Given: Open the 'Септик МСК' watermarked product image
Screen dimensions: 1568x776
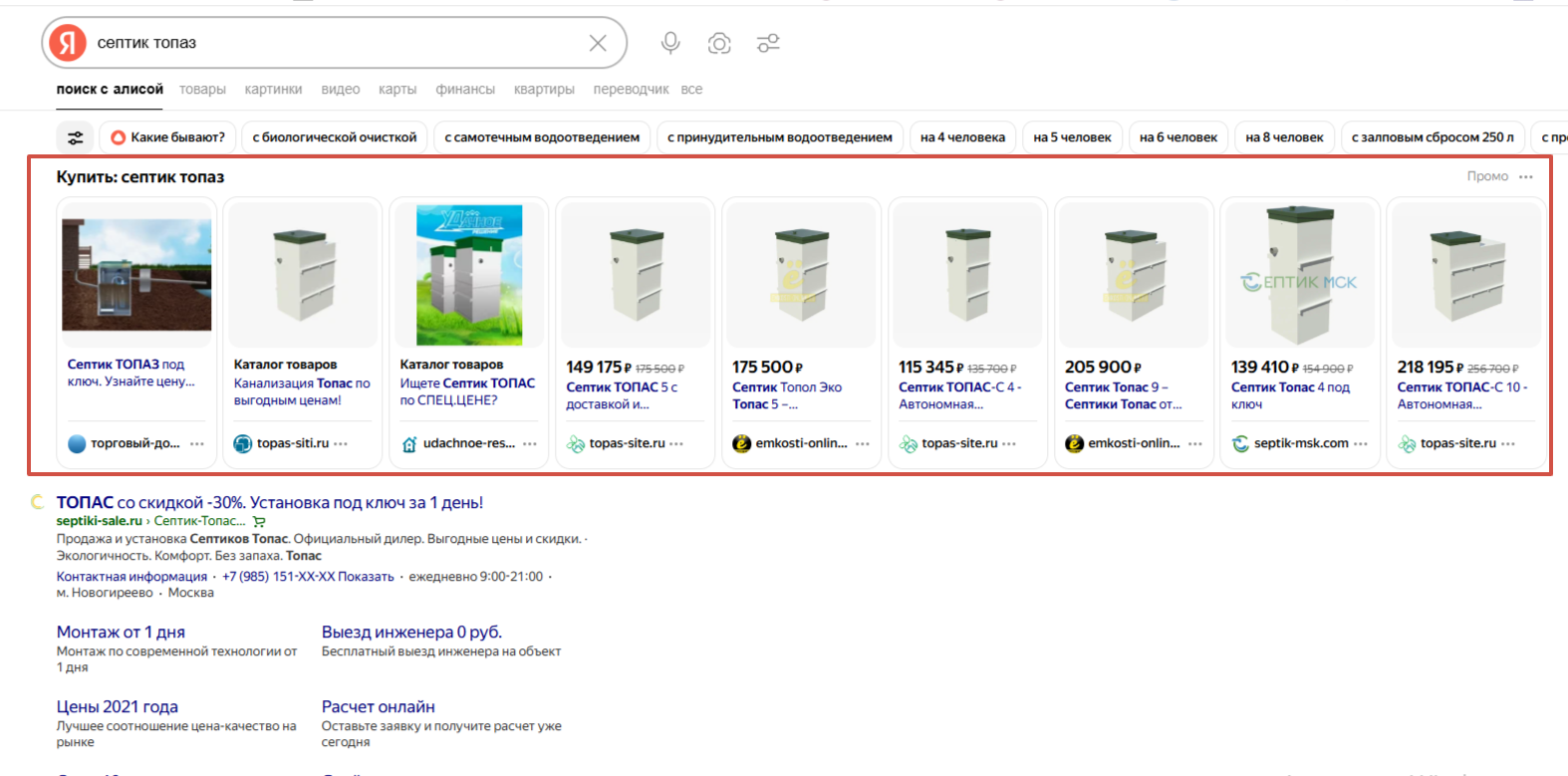Looking at the screenshot, I should 1300,275.
